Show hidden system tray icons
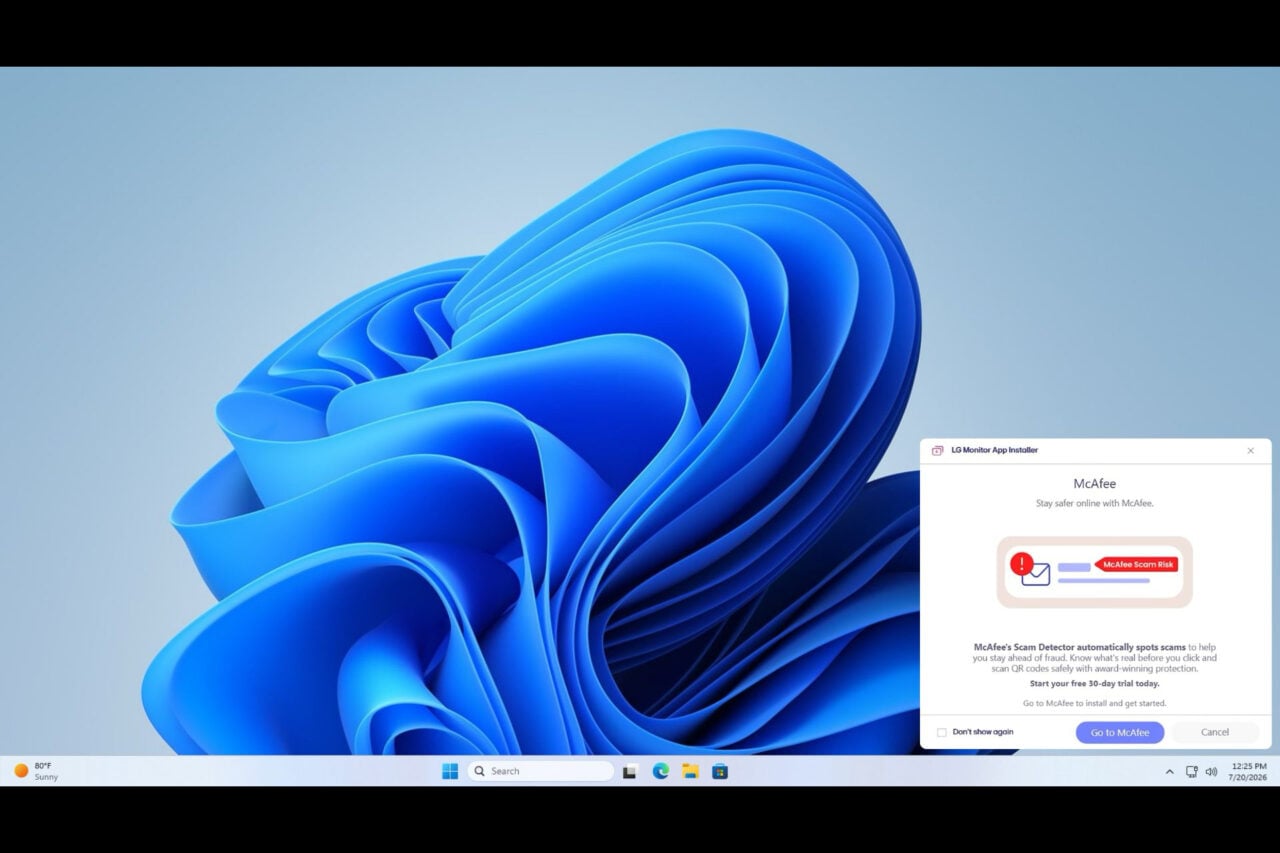The image size is (1280, 853). (1169, 772)
